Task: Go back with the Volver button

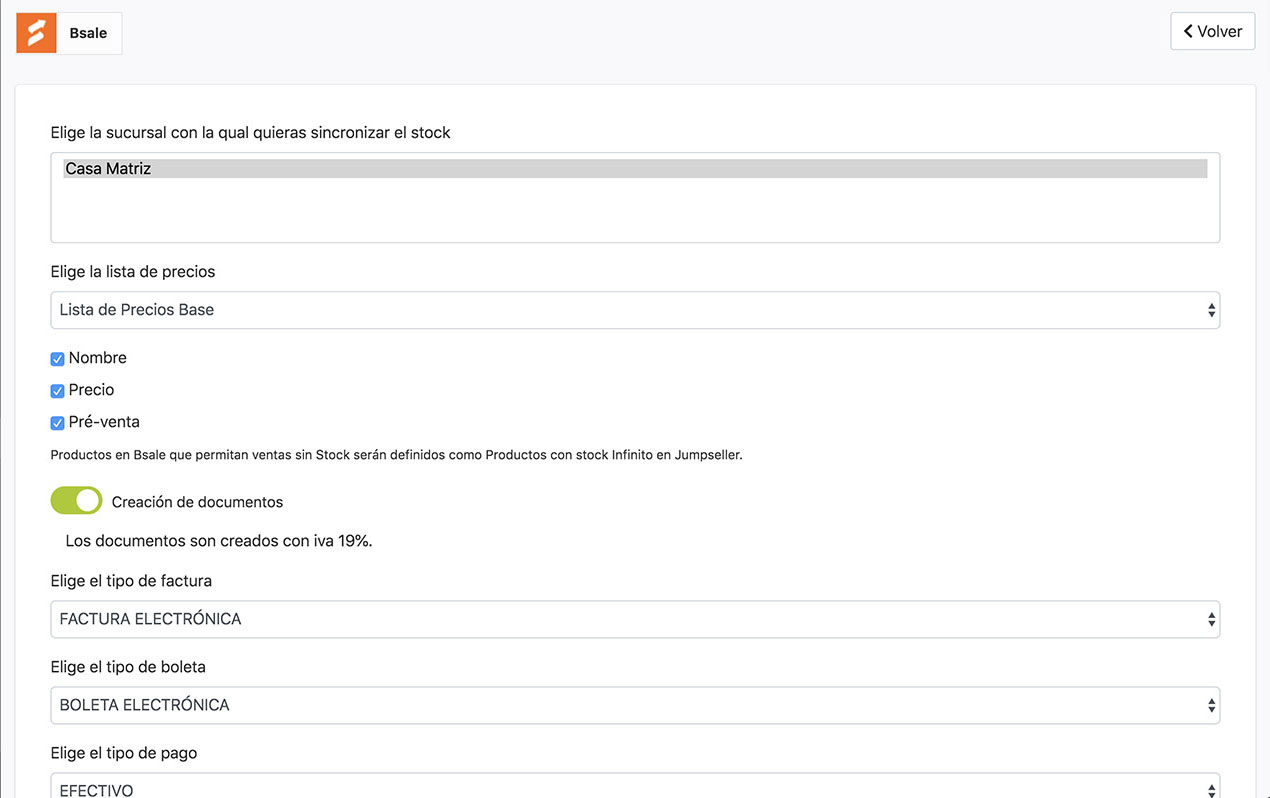Action: pos(1212,31)
